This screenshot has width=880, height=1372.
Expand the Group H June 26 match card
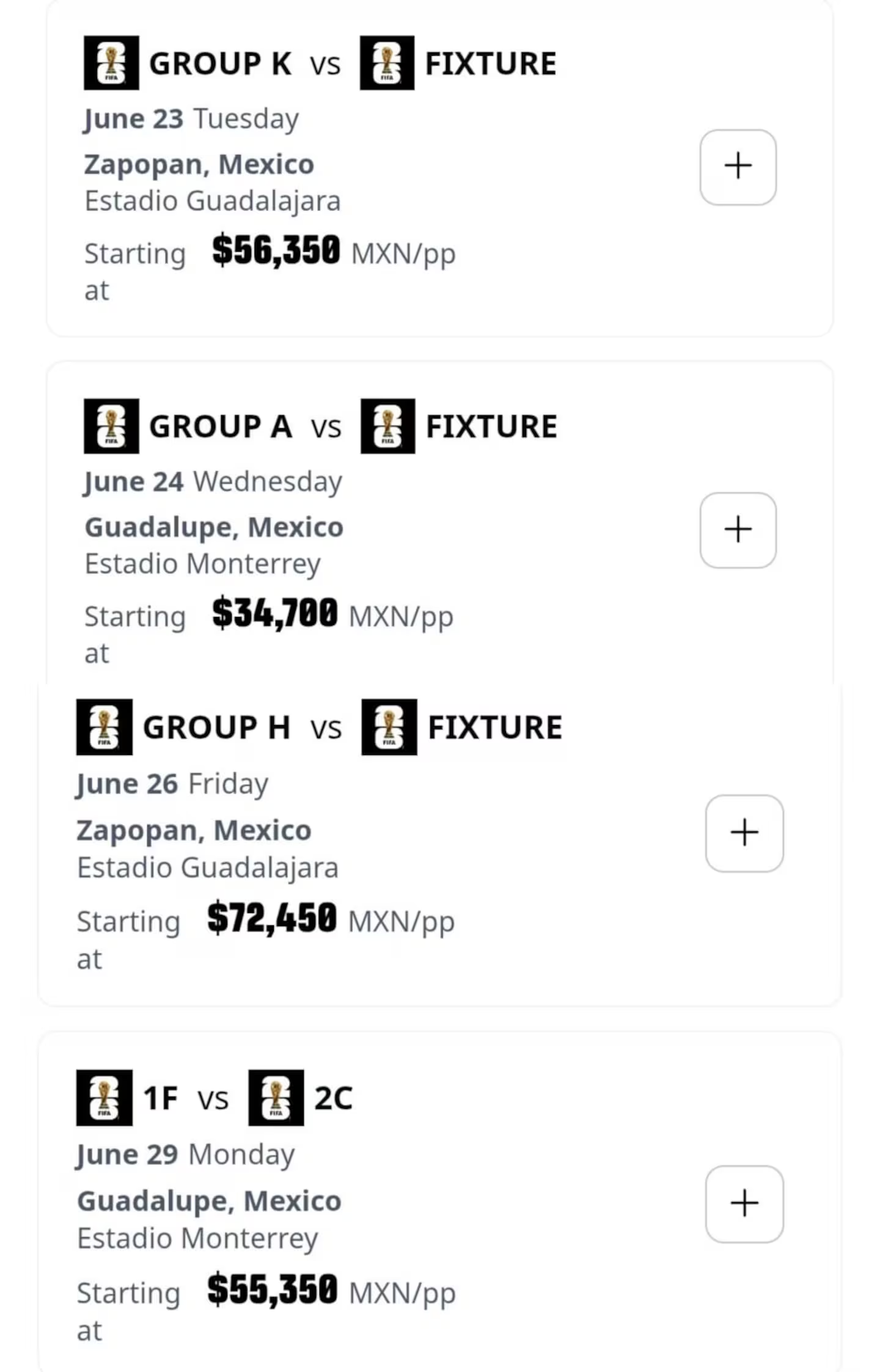[744, 833]
